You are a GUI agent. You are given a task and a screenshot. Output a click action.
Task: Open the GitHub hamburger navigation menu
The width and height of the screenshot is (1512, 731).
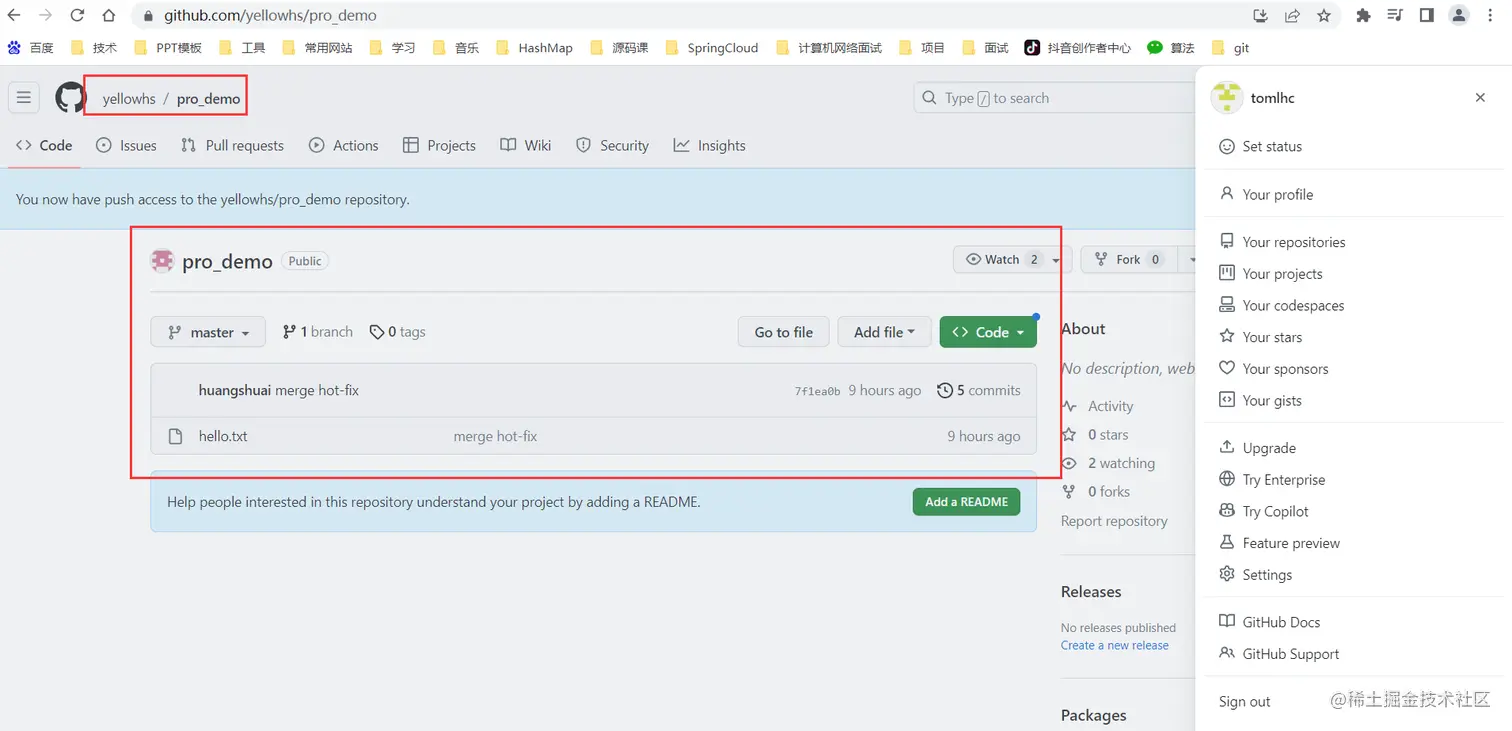click(24, 97)
